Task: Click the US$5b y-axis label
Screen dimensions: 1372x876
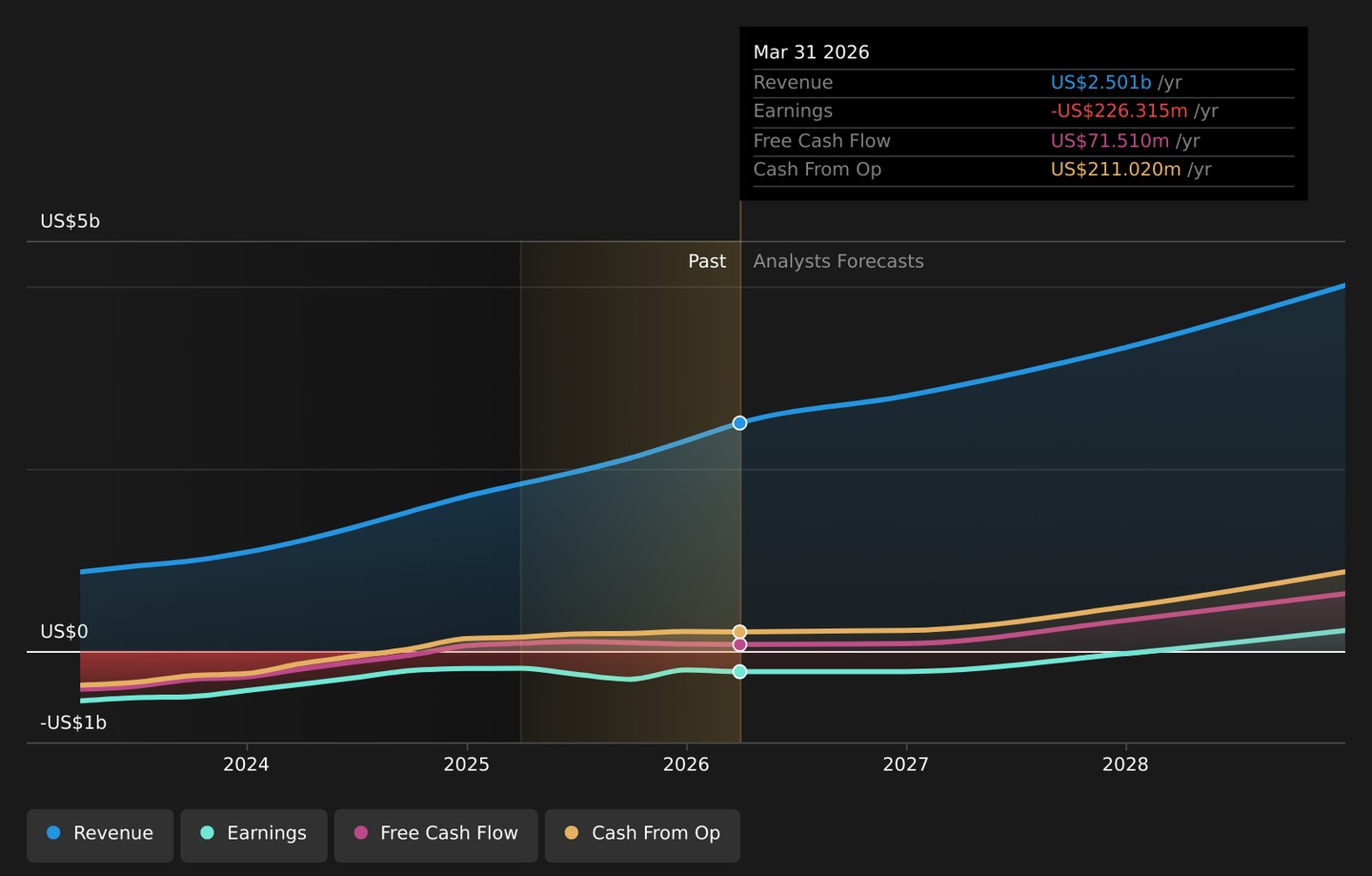Action: 70,221
